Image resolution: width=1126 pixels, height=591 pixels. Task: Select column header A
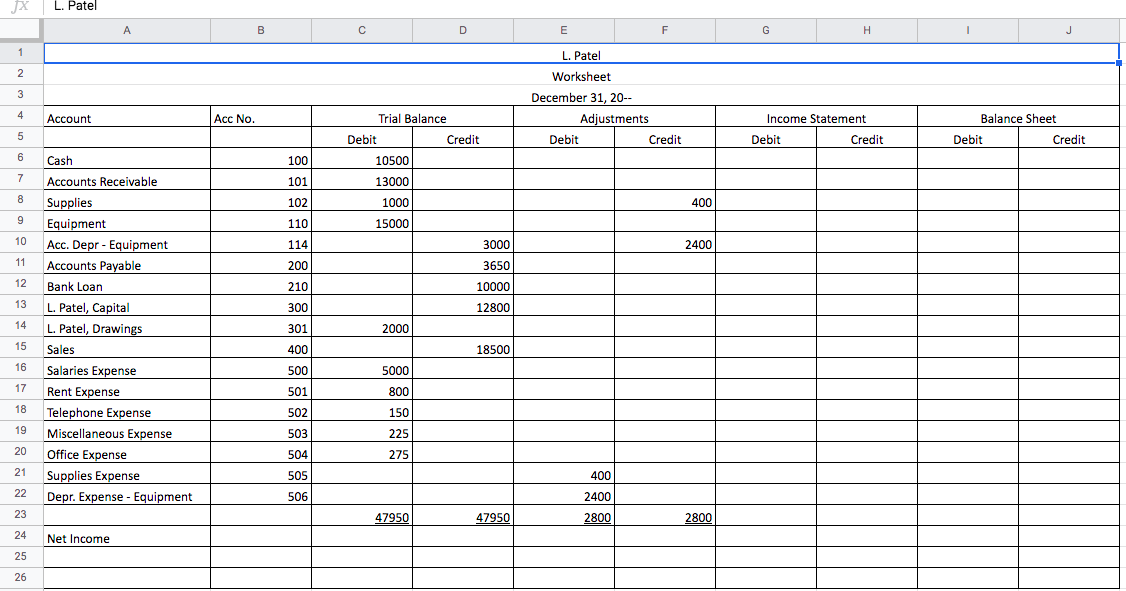click(x=126, y=30)
